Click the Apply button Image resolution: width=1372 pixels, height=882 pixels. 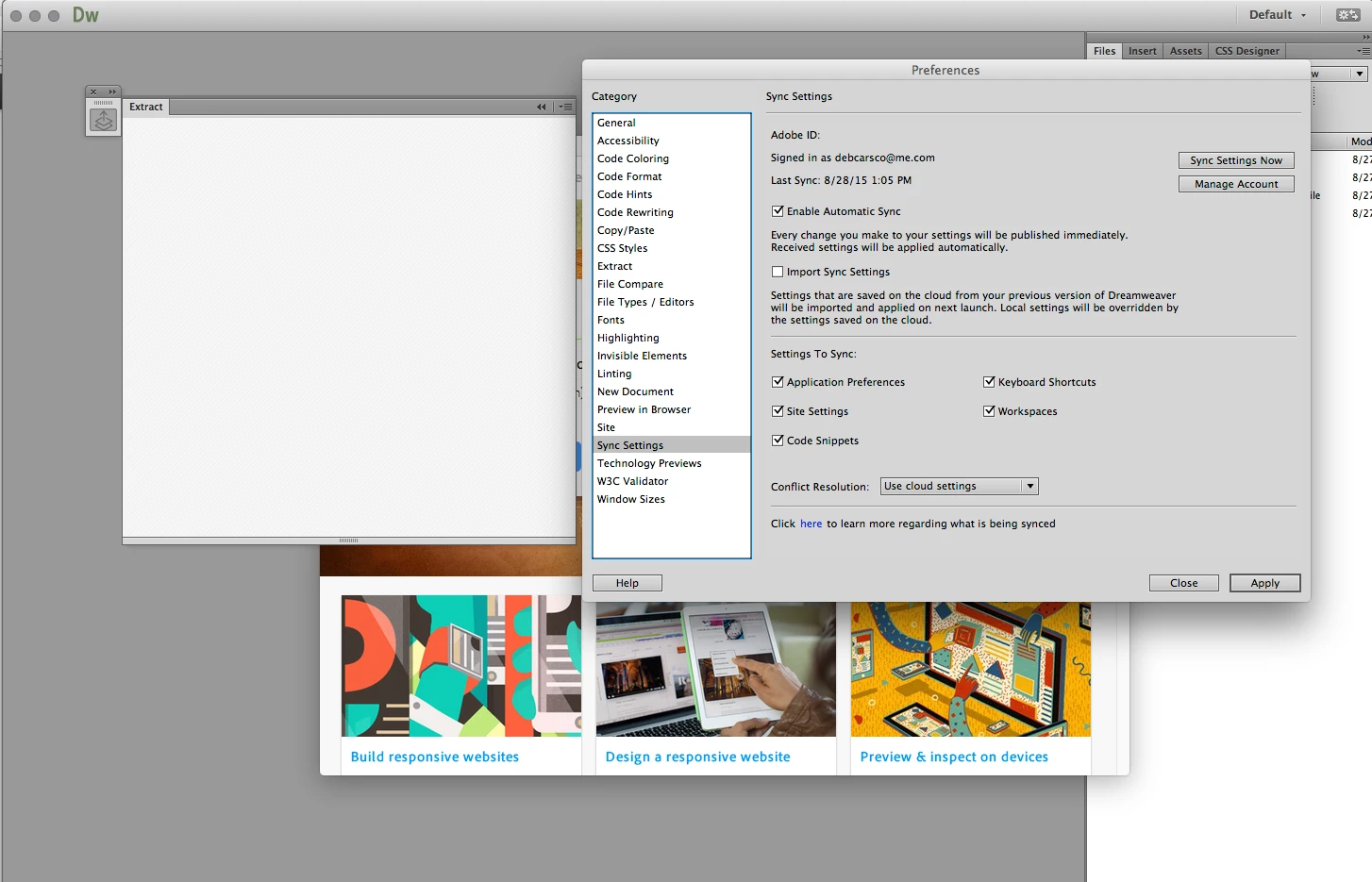click(x=1264, y=583)
